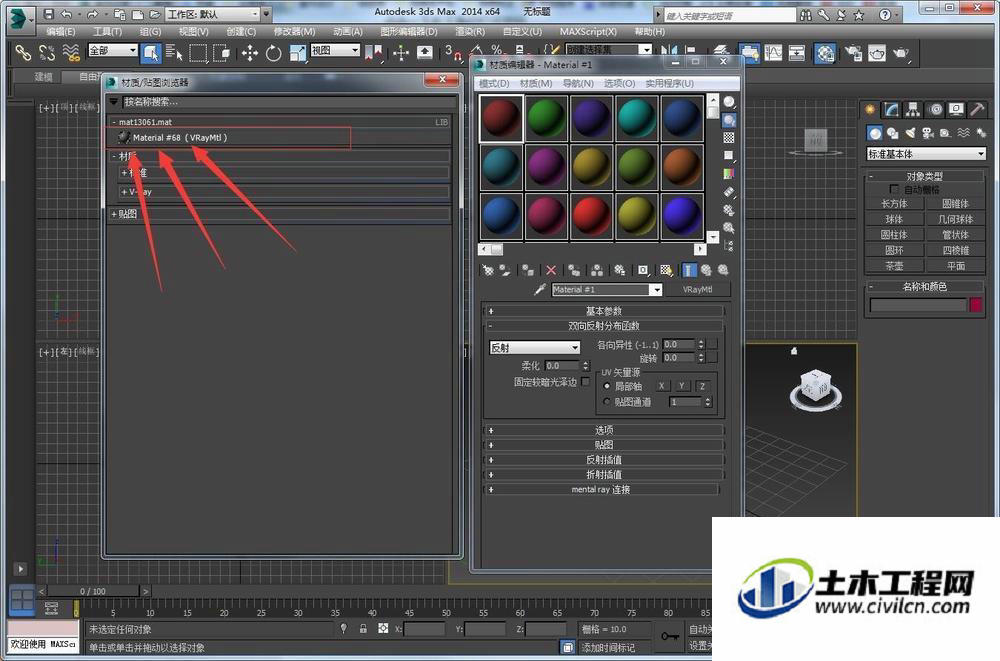Viewport: 1000px width, 661px height.
Task: Select the 局部轴 radio button
Action: [x=607, y=386]
